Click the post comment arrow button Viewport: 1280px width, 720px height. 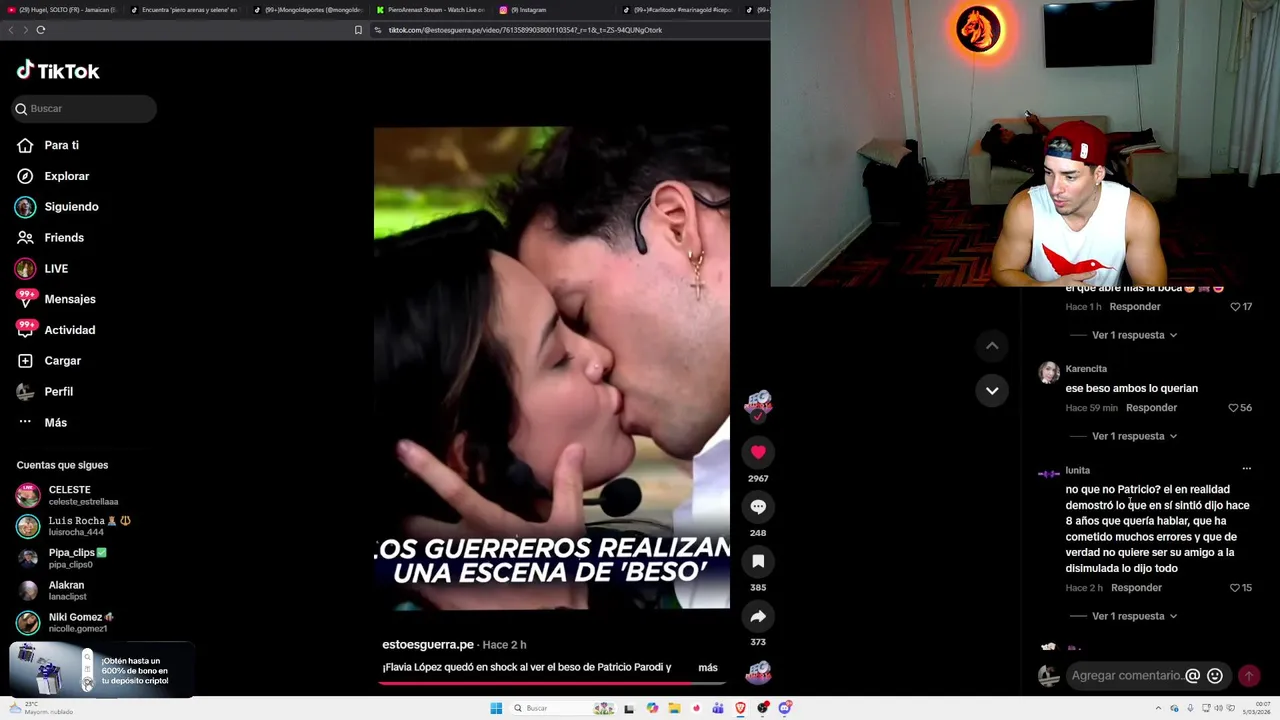(1248, 676)
